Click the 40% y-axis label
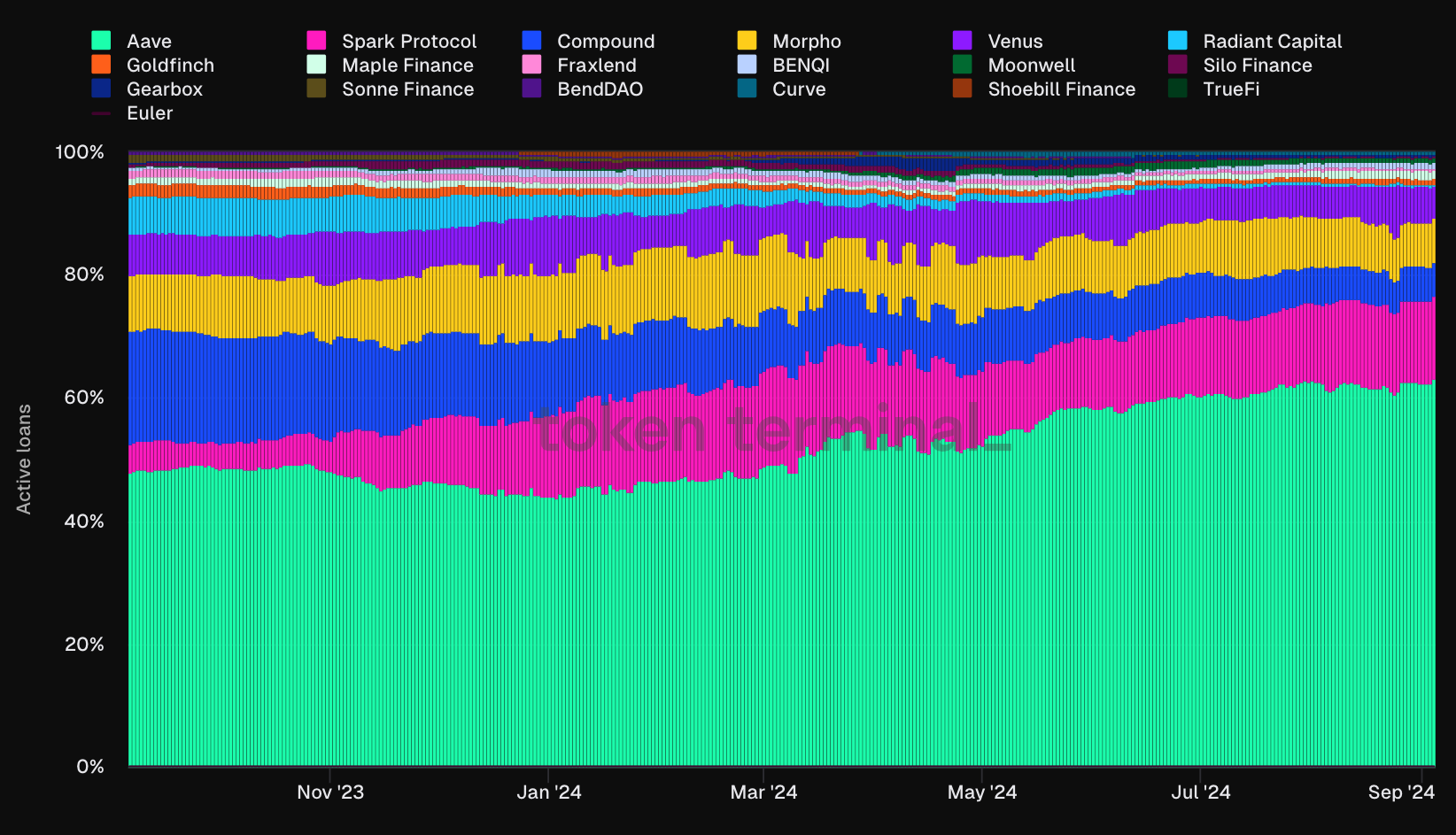Image resolution: width=1456 pixels, height=835 pixels. 84,522
